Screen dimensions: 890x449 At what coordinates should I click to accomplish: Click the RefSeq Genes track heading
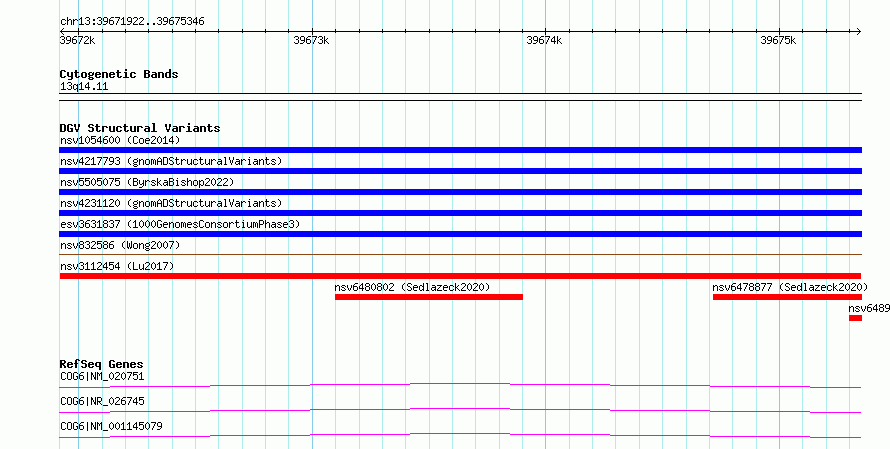[102, 364]
